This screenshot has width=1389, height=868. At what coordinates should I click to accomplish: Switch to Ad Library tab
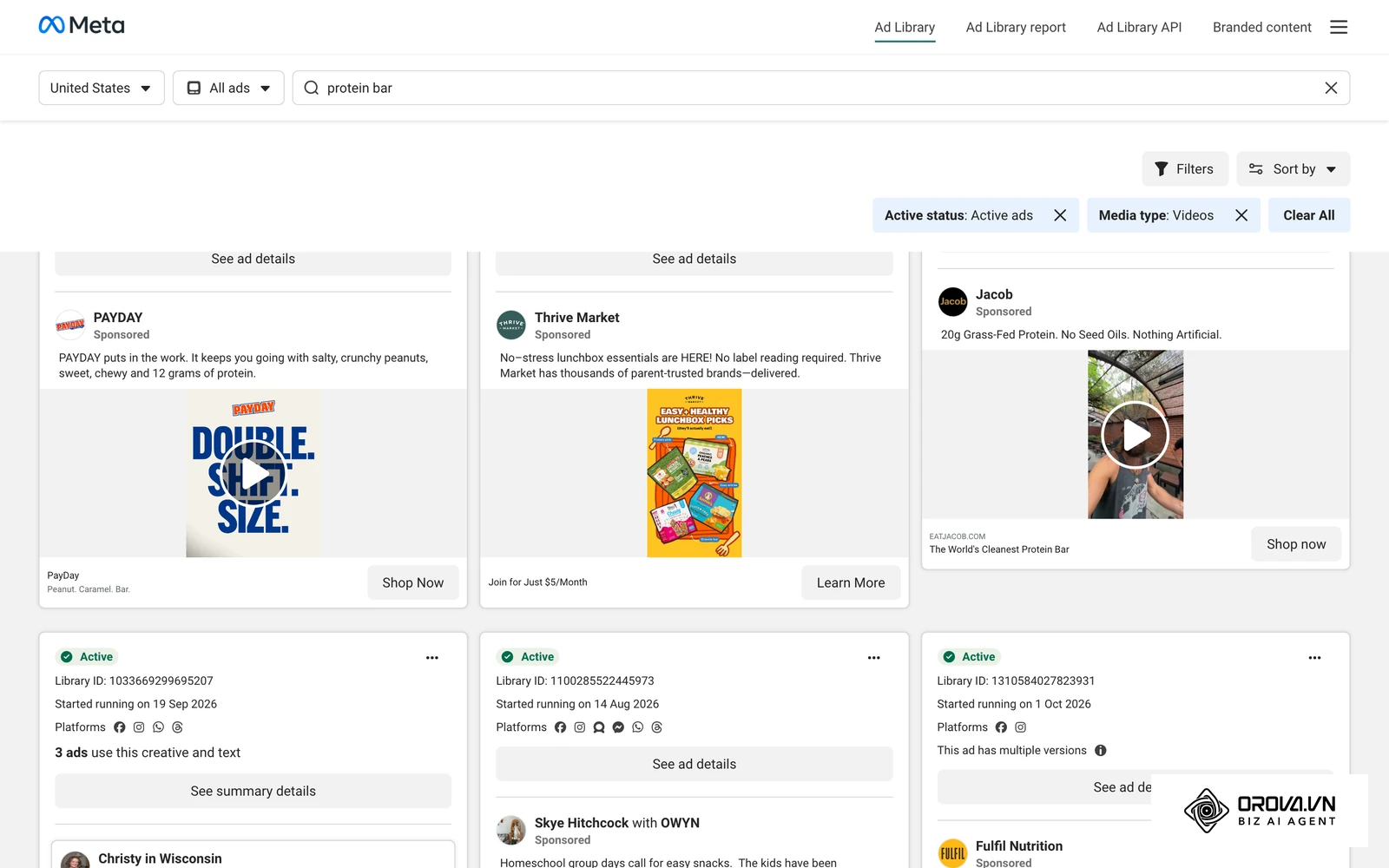905,27
